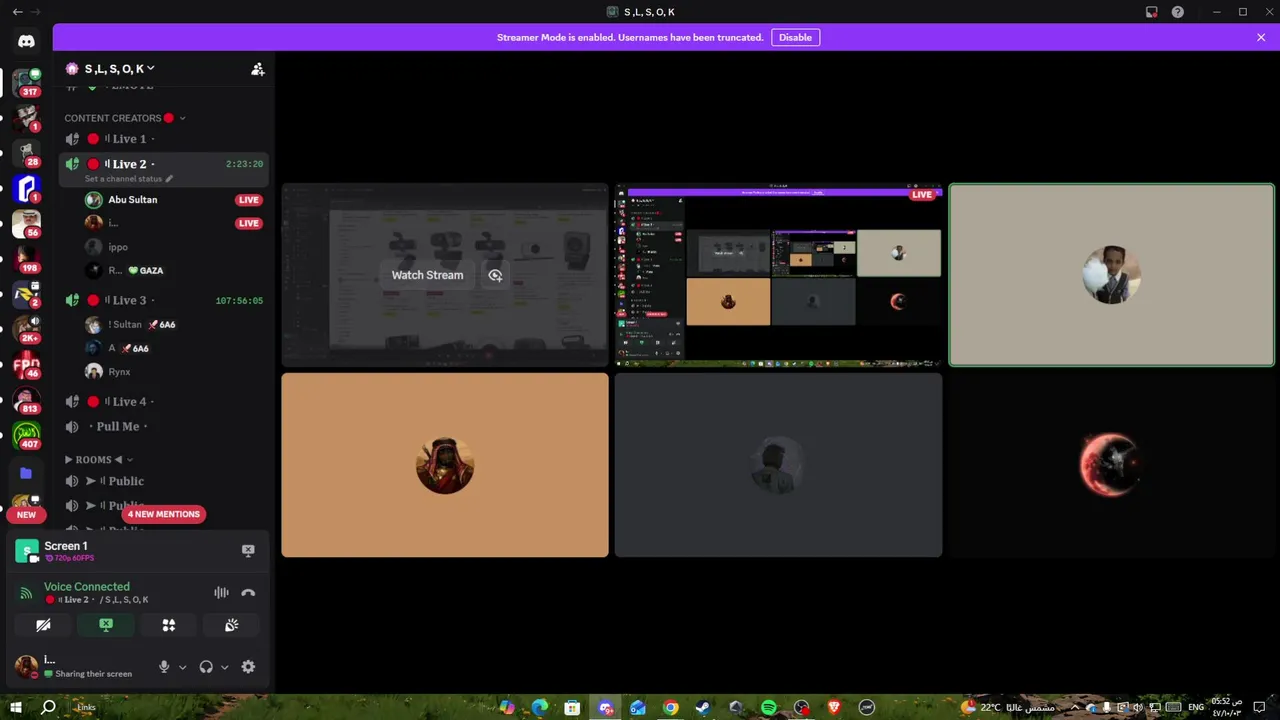Image resolution: width=1280 pixels, height=720 pixels.
Task: Open the taskbar weather widget showing 22°C
Action: pos(1008,707)
